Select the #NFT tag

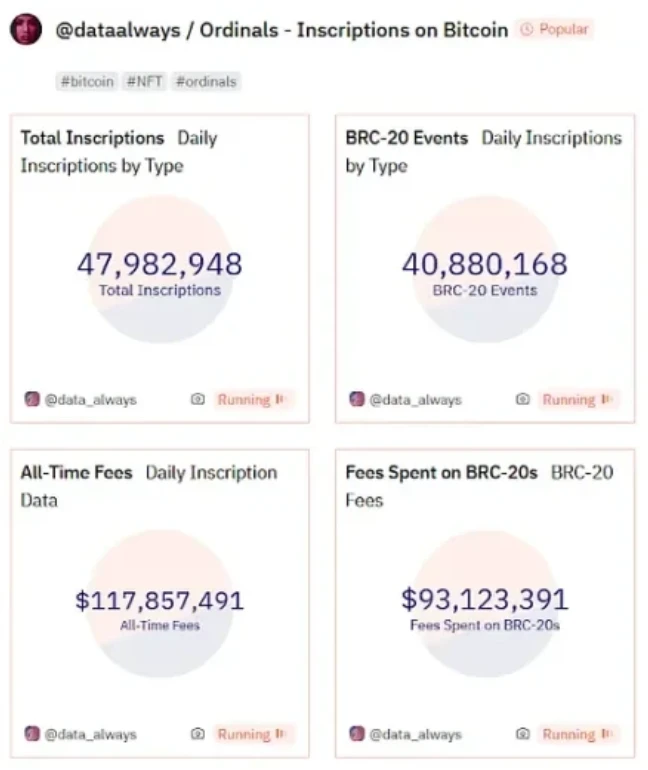point(145,81)
